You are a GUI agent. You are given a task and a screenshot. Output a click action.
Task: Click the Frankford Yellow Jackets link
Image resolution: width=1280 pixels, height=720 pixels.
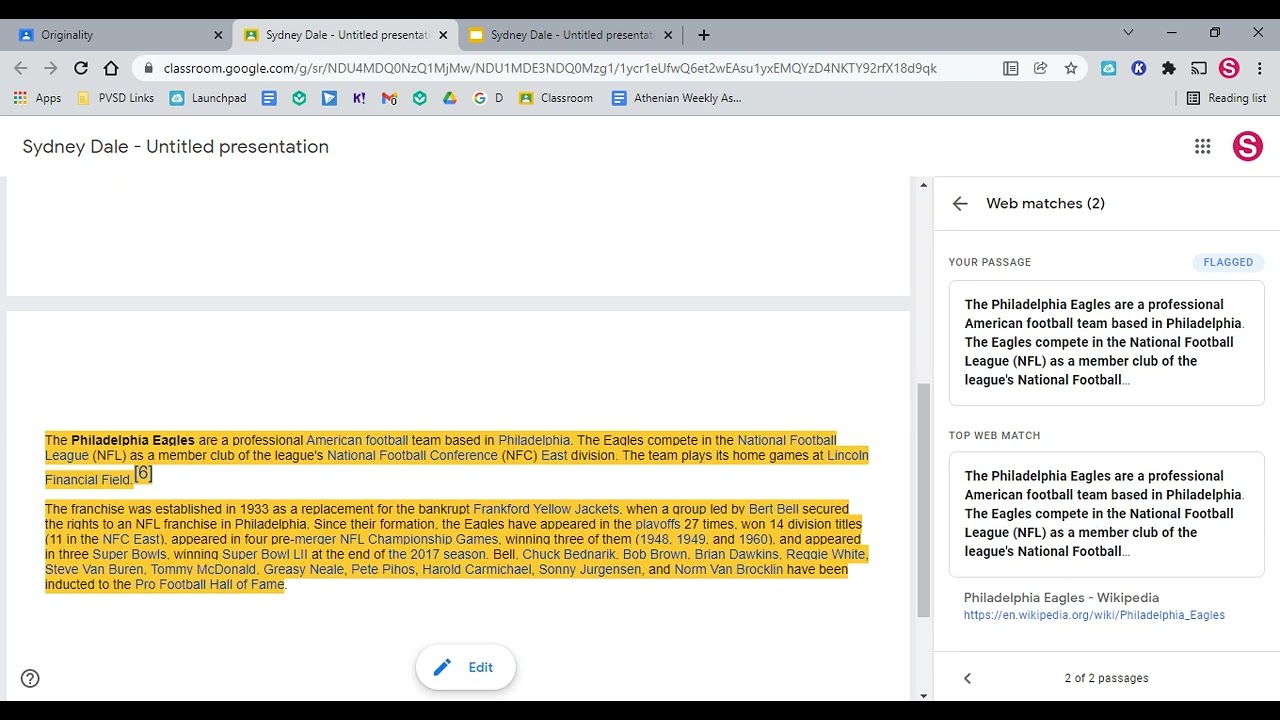pos(546,509)
